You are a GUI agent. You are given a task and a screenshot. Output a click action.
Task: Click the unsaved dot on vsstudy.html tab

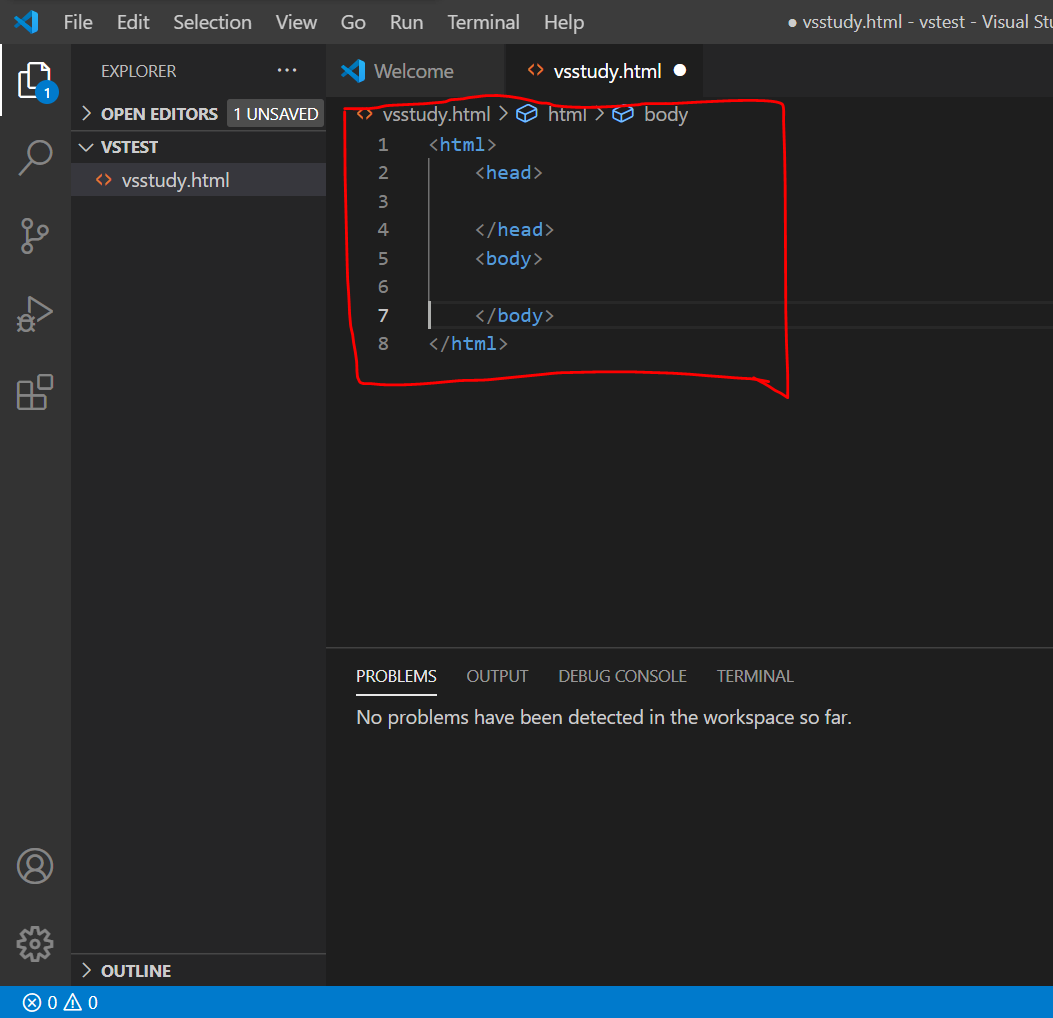680,71
